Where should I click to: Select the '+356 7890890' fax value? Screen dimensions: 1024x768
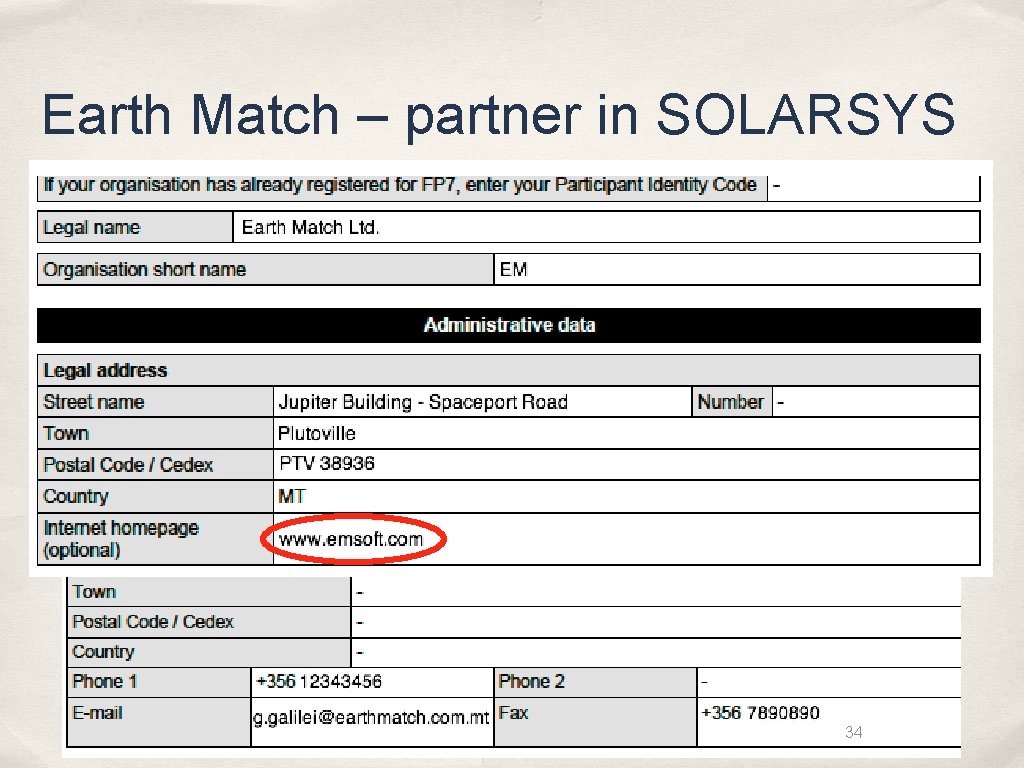pos(760,712)
